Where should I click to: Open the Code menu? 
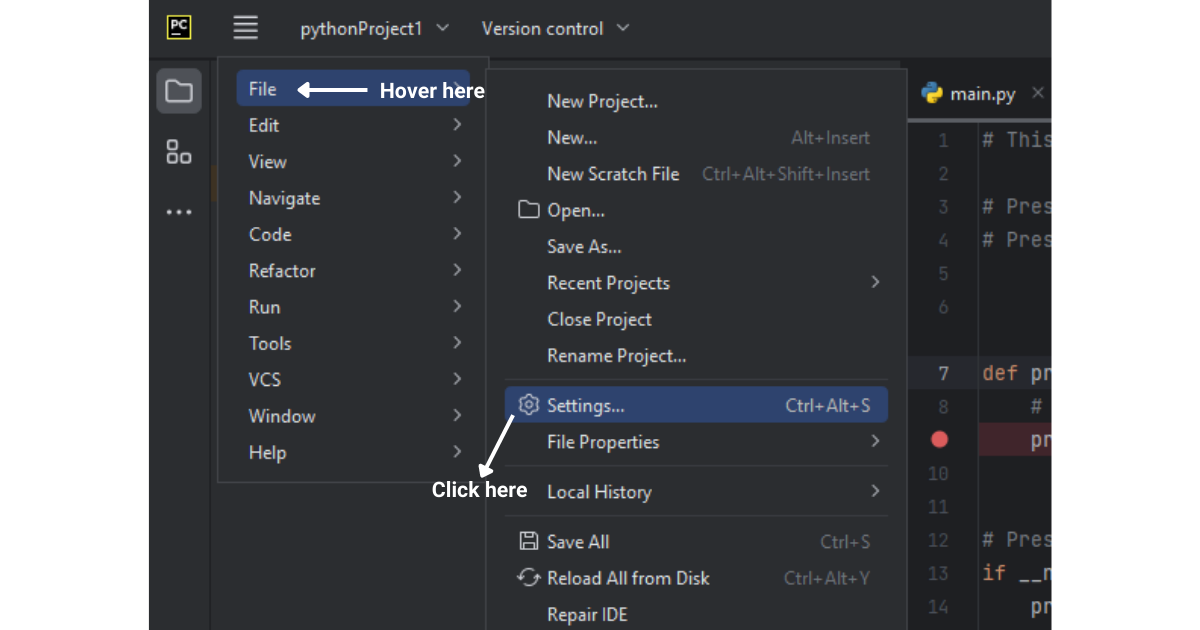pos(353,234)
